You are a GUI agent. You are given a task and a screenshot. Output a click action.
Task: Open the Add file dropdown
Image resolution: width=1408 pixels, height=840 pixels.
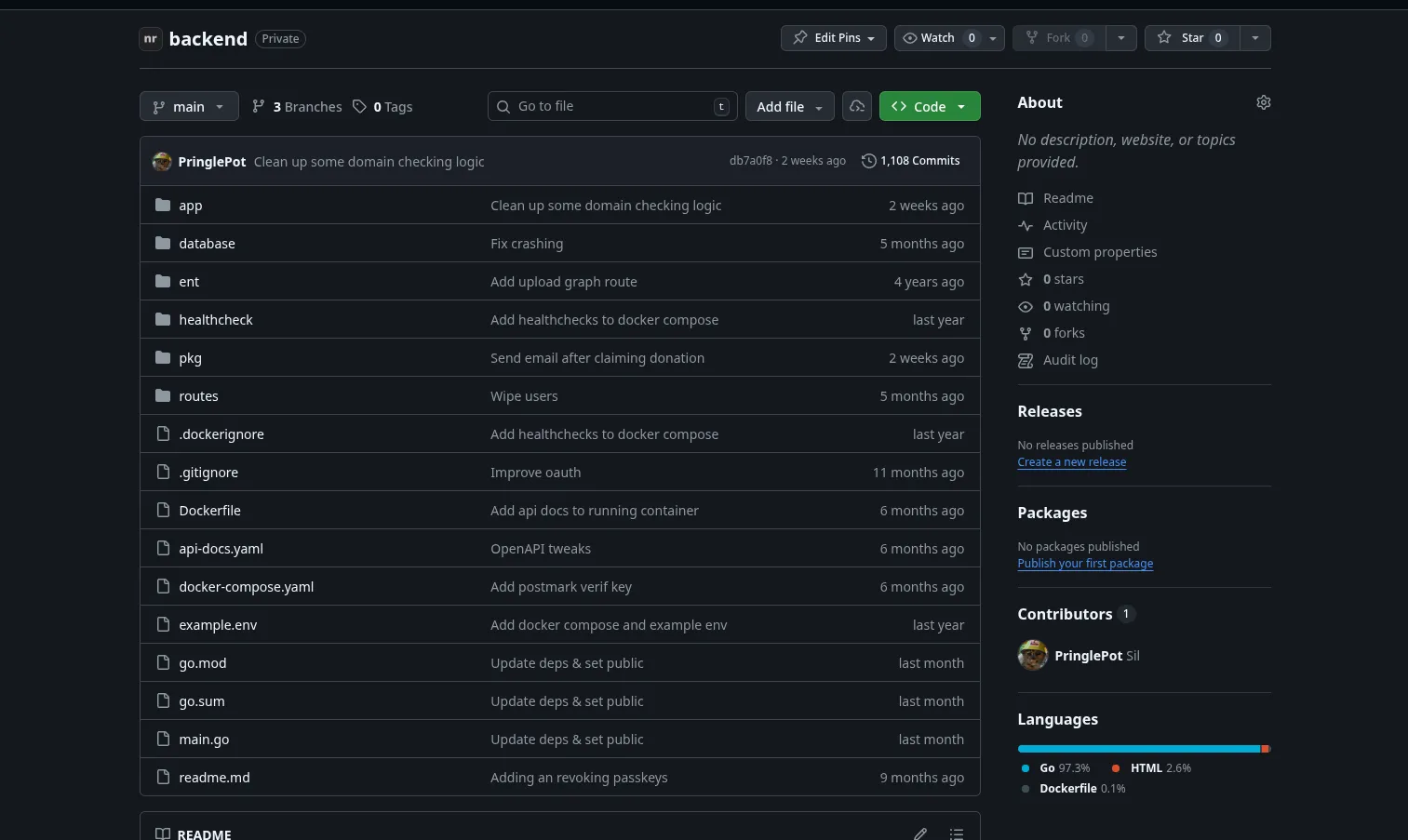[788, 106]
